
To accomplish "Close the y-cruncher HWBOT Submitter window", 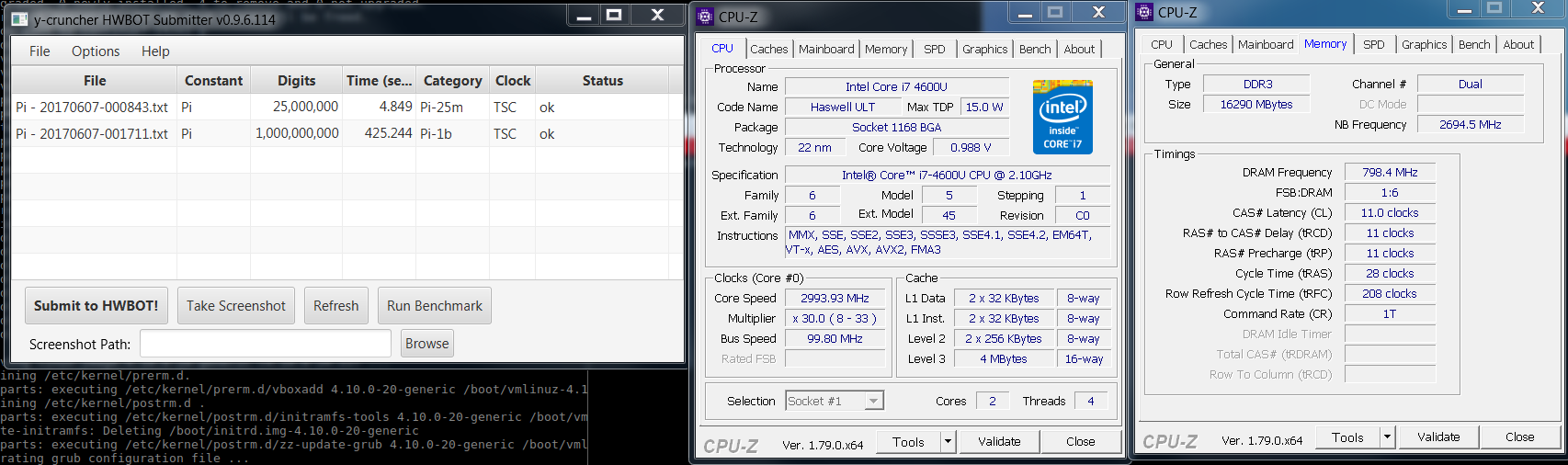I will tap(657, 15).
